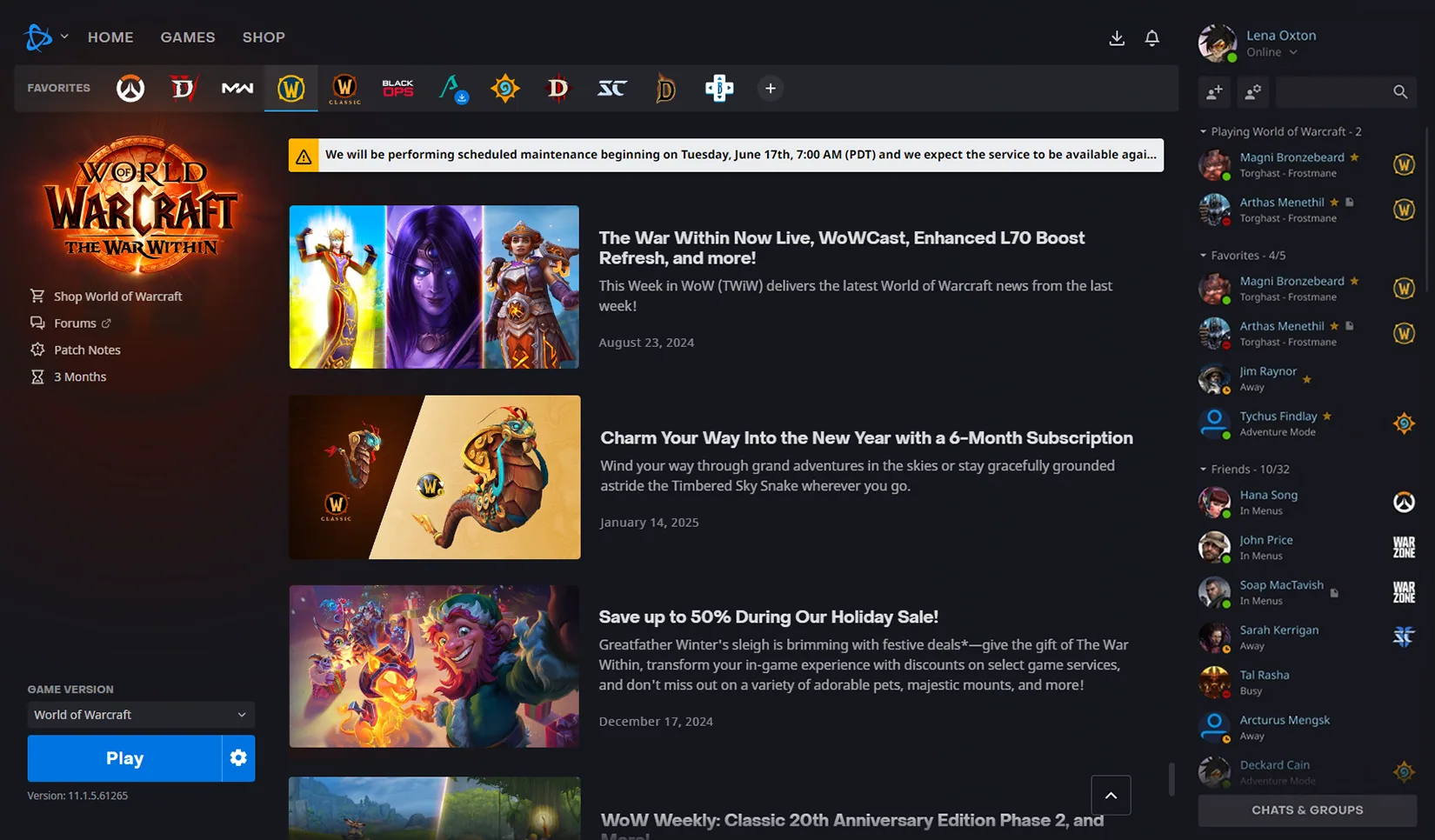Add a game to favorites bar
Screen dimensions: 1435x840
point(771,89)
